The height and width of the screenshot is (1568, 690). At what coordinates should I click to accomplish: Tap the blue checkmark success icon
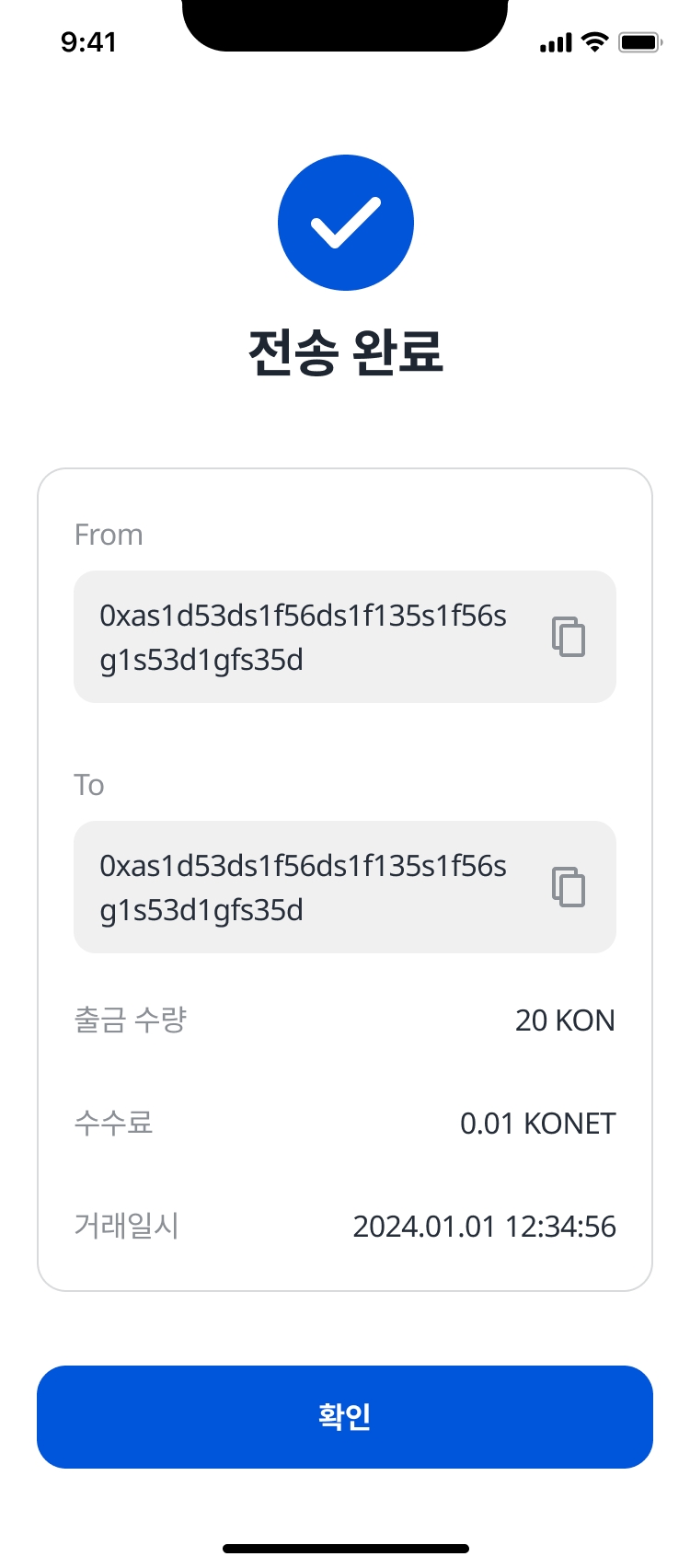click(346, 223)
